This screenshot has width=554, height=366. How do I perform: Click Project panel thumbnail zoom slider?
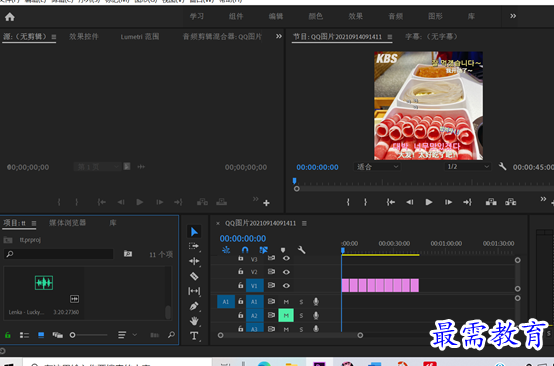[89, 335]
